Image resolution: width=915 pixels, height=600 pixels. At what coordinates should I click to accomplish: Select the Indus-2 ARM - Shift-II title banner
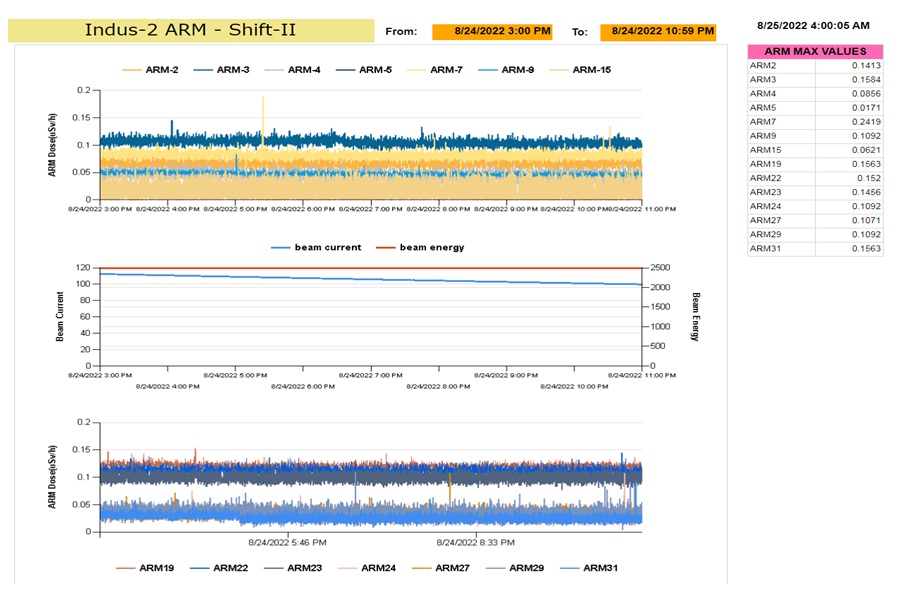pos(191,30)
